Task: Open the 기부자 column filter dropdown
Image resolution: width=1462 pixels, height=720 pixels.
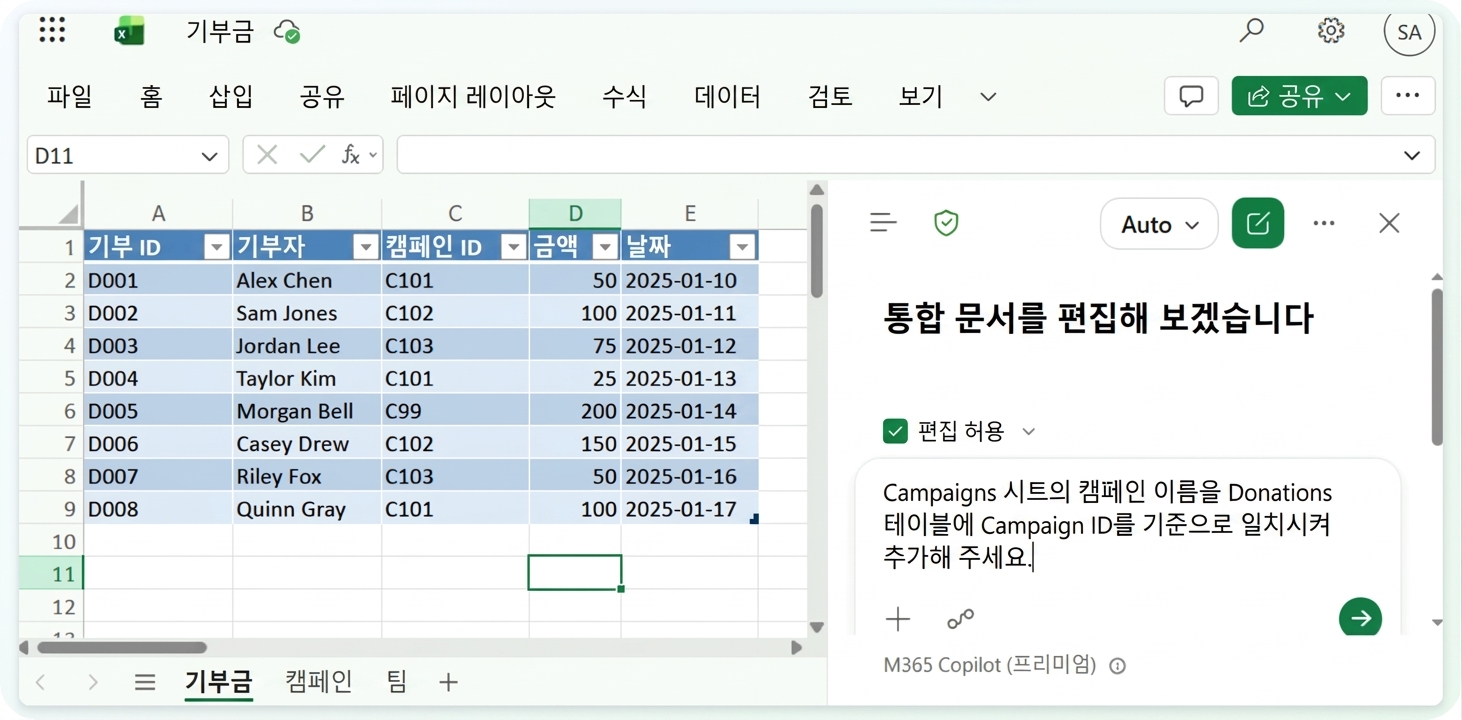Action: [x=366, y=247]
